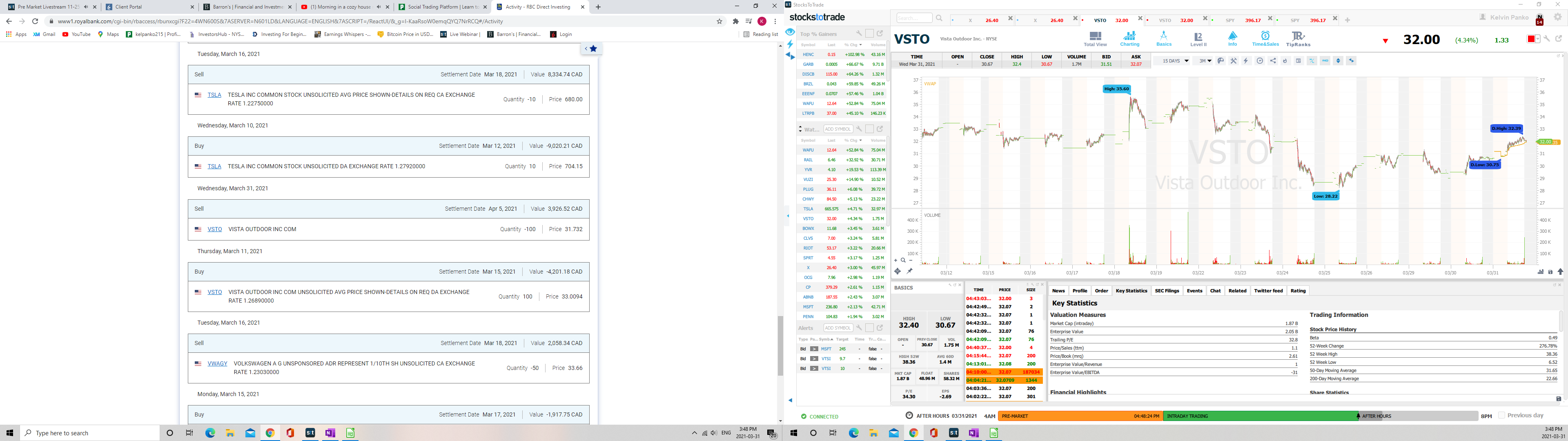Click the eye icon in the left sidebar
The width and height of the screenshot is (1568, 441).
pos(790,32)
